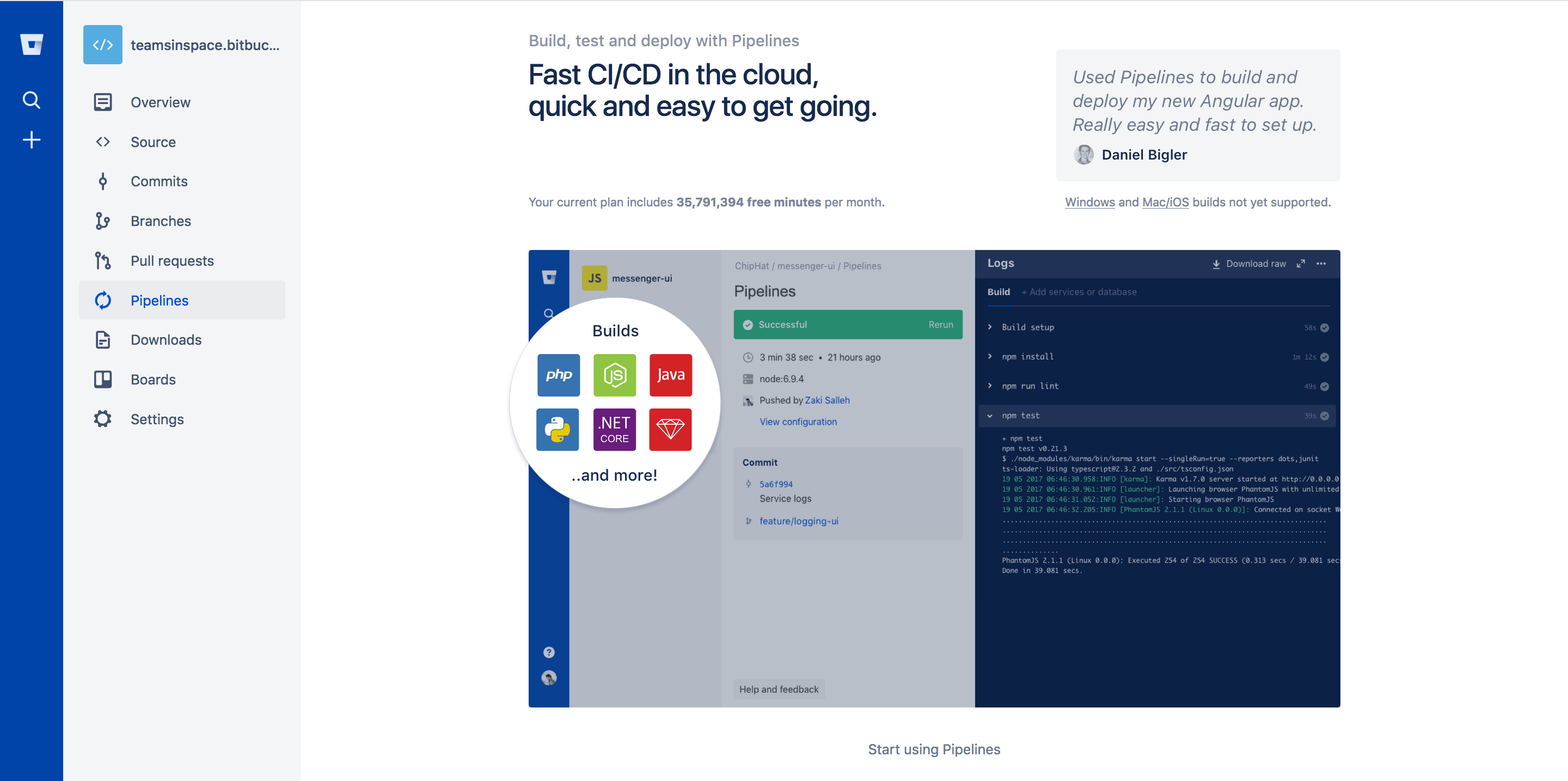Open search from the blue sidebar
The height and width of the screenshot is (781, 1568).
pos(31,100)
